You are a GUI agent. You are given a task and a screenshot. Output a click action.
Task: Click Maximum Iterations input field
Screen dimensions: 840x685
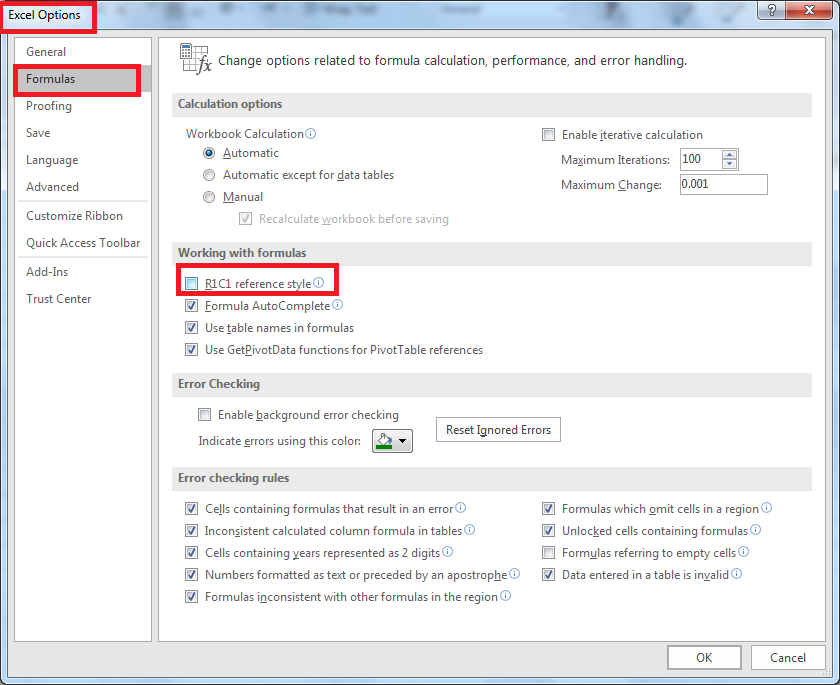(701, 159)
